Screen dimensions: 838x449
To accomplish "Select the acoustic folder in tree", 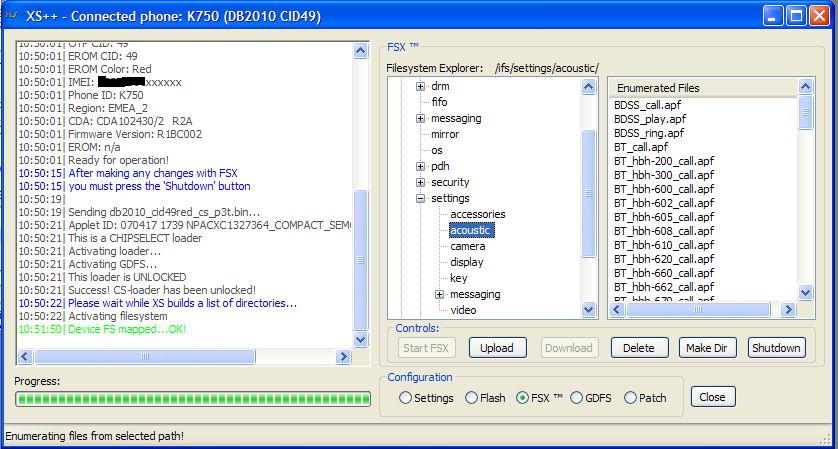I will tap(471, 230).
